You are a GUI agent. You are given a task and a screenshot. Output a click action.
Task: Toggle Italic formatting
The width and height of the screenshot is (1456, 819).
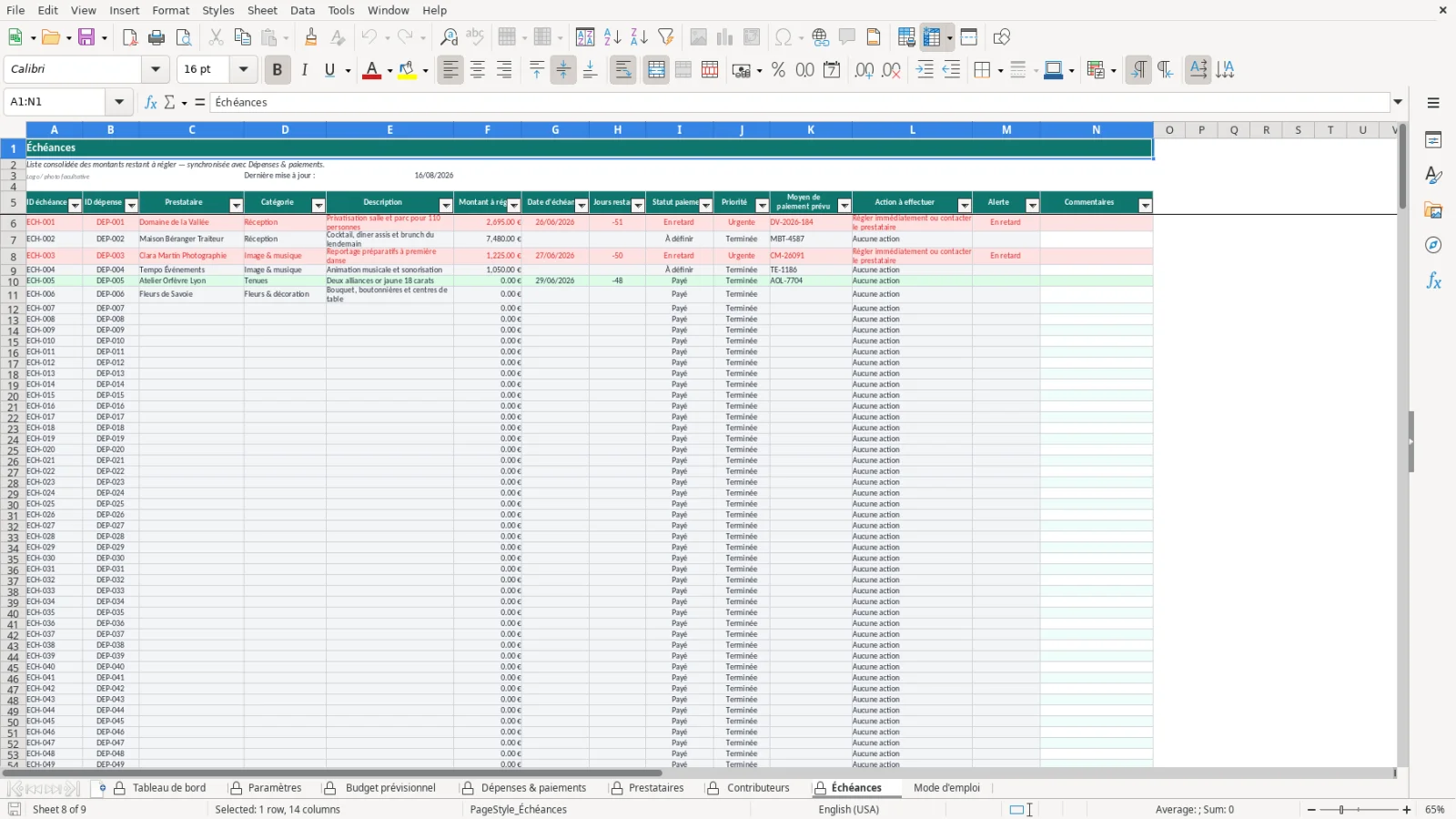pyautogui.click(x=304, y=70)
